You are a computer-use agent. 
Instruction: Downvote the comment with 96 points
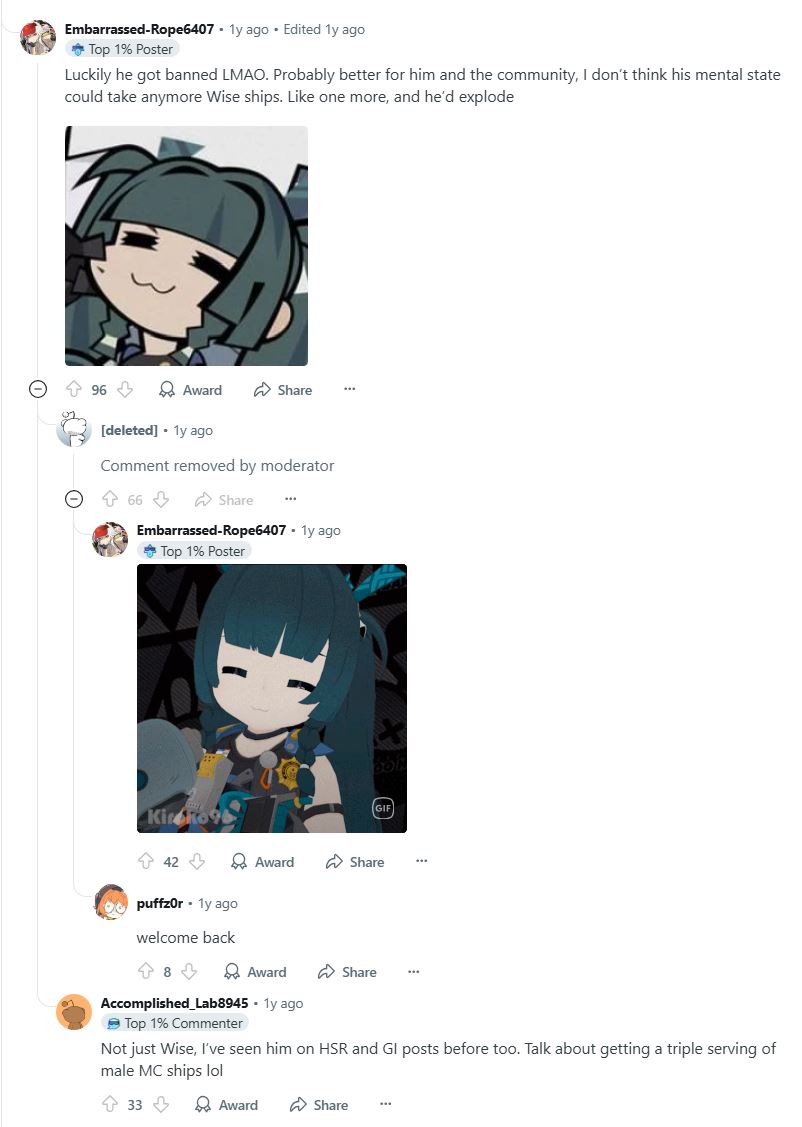pos(125,390)
